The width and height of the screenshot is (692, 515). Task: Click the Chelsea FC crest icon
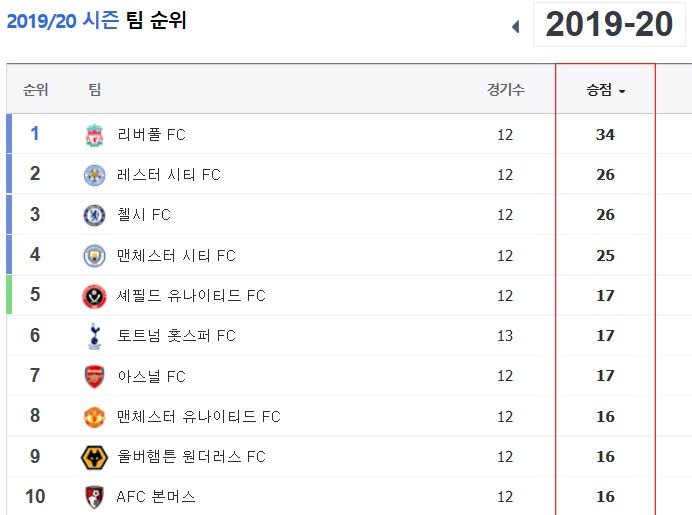[94, 215]
